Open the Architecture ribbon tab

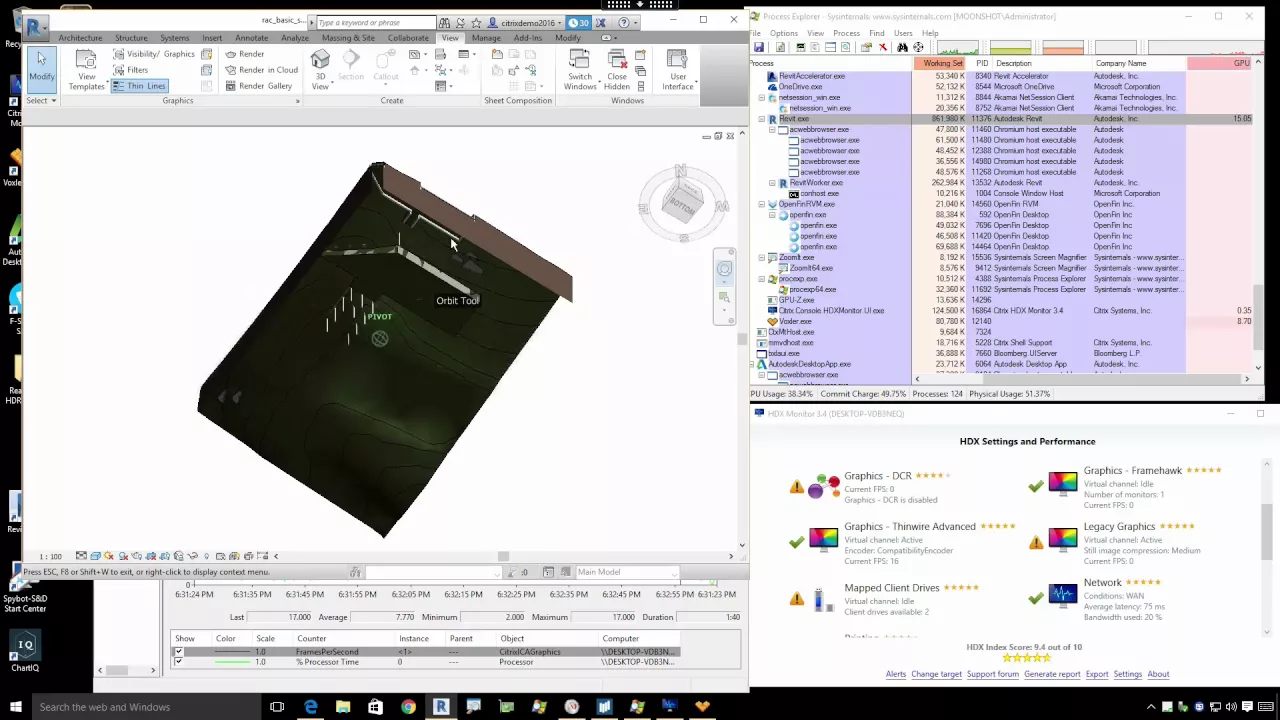click(x=80, y=38)
